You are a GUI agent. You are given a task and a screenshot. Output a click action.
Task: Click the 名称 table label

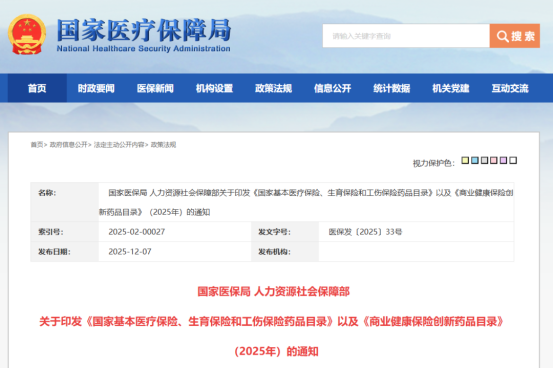coord(47,193)
